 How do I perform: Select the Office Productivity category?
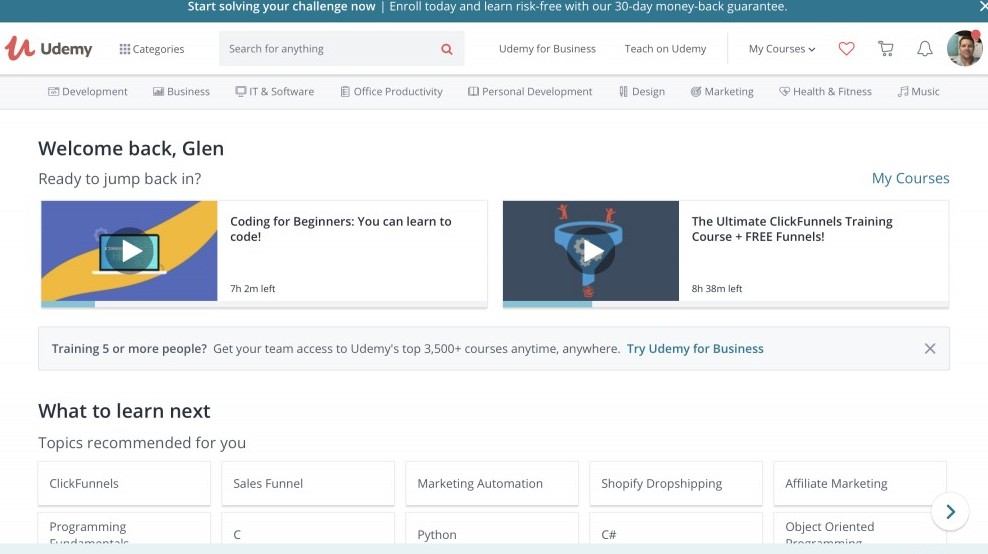click(x=391, y=91)
